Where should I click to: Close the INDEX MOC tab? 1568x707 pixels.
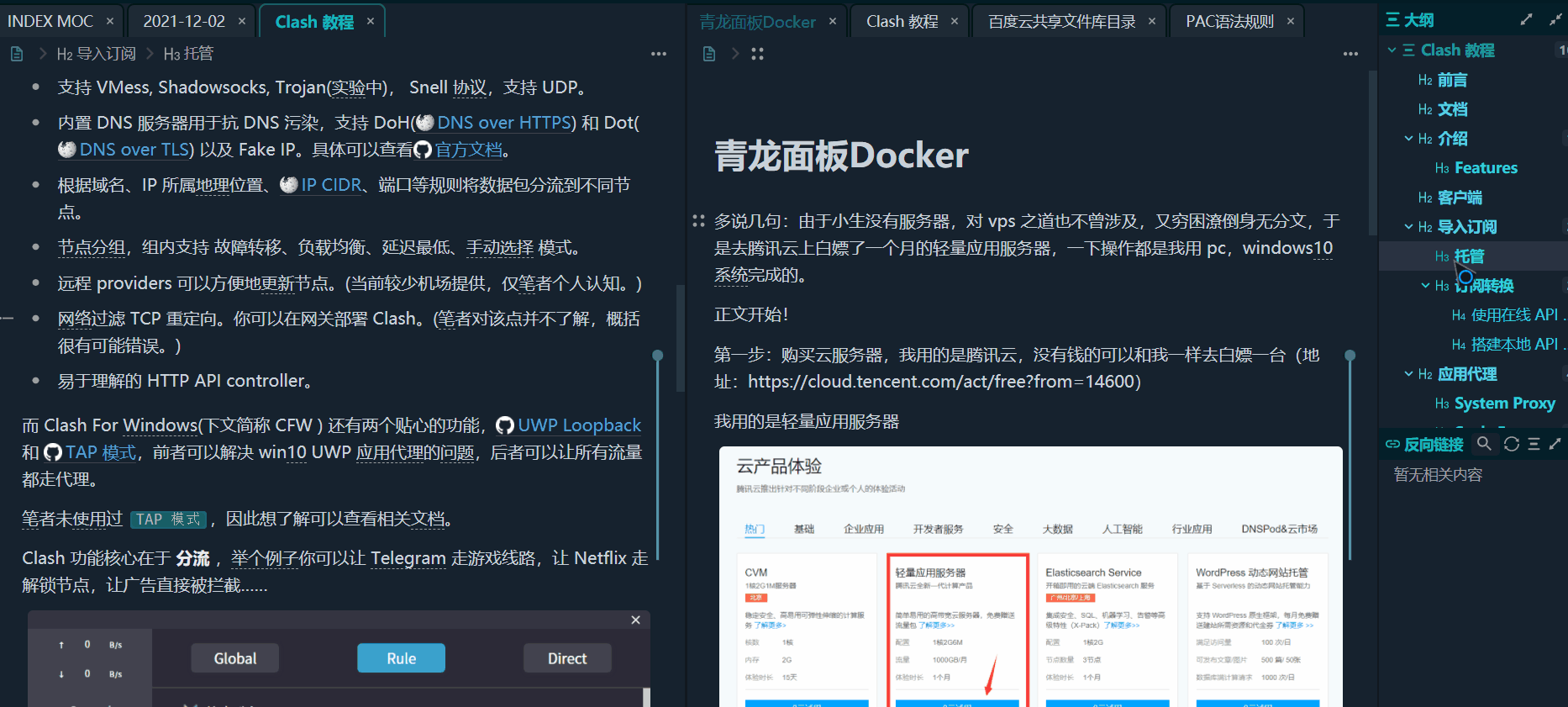coord(110,21)
